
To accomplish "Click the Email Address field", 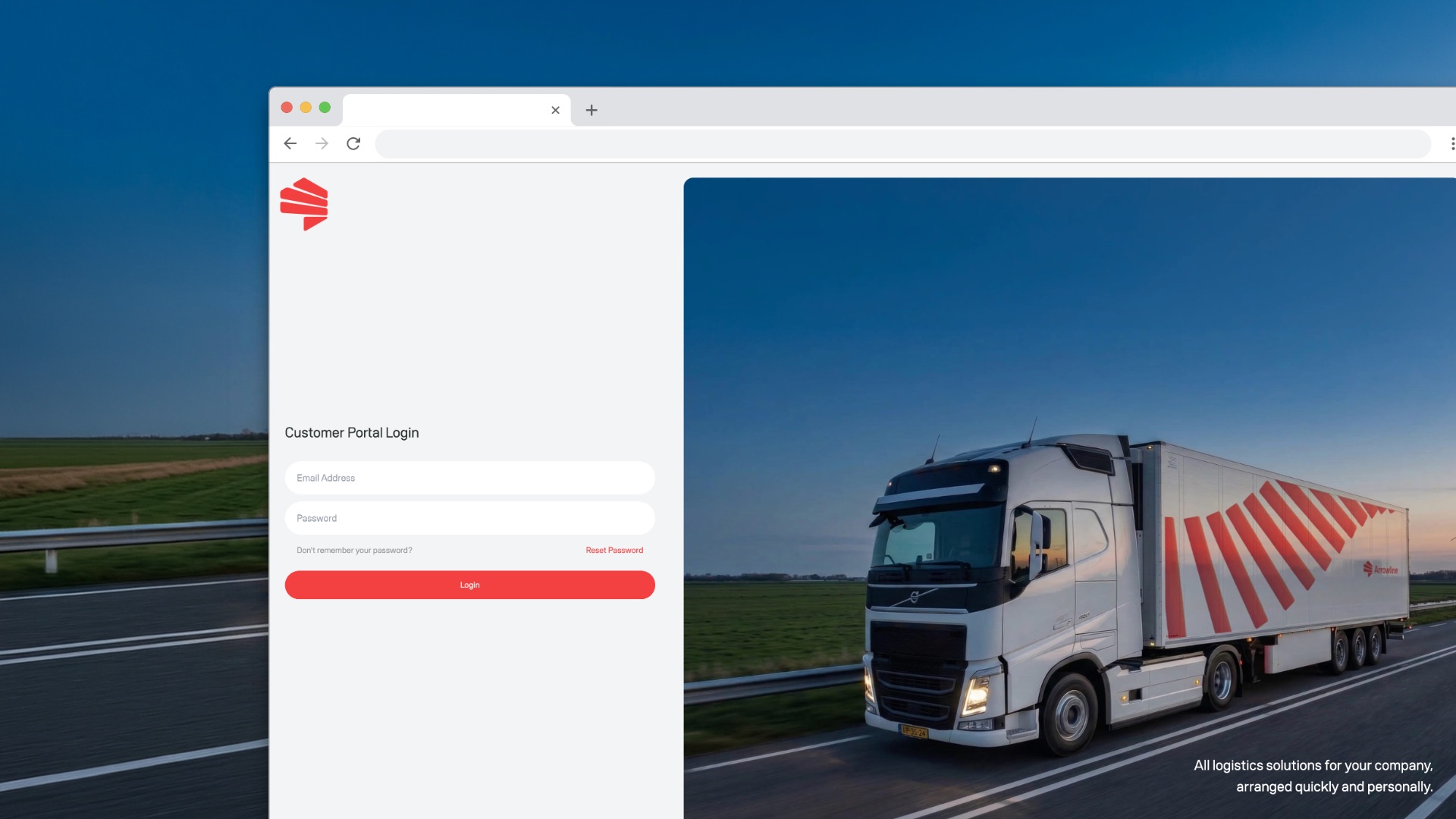I will (x=469, y=478).
